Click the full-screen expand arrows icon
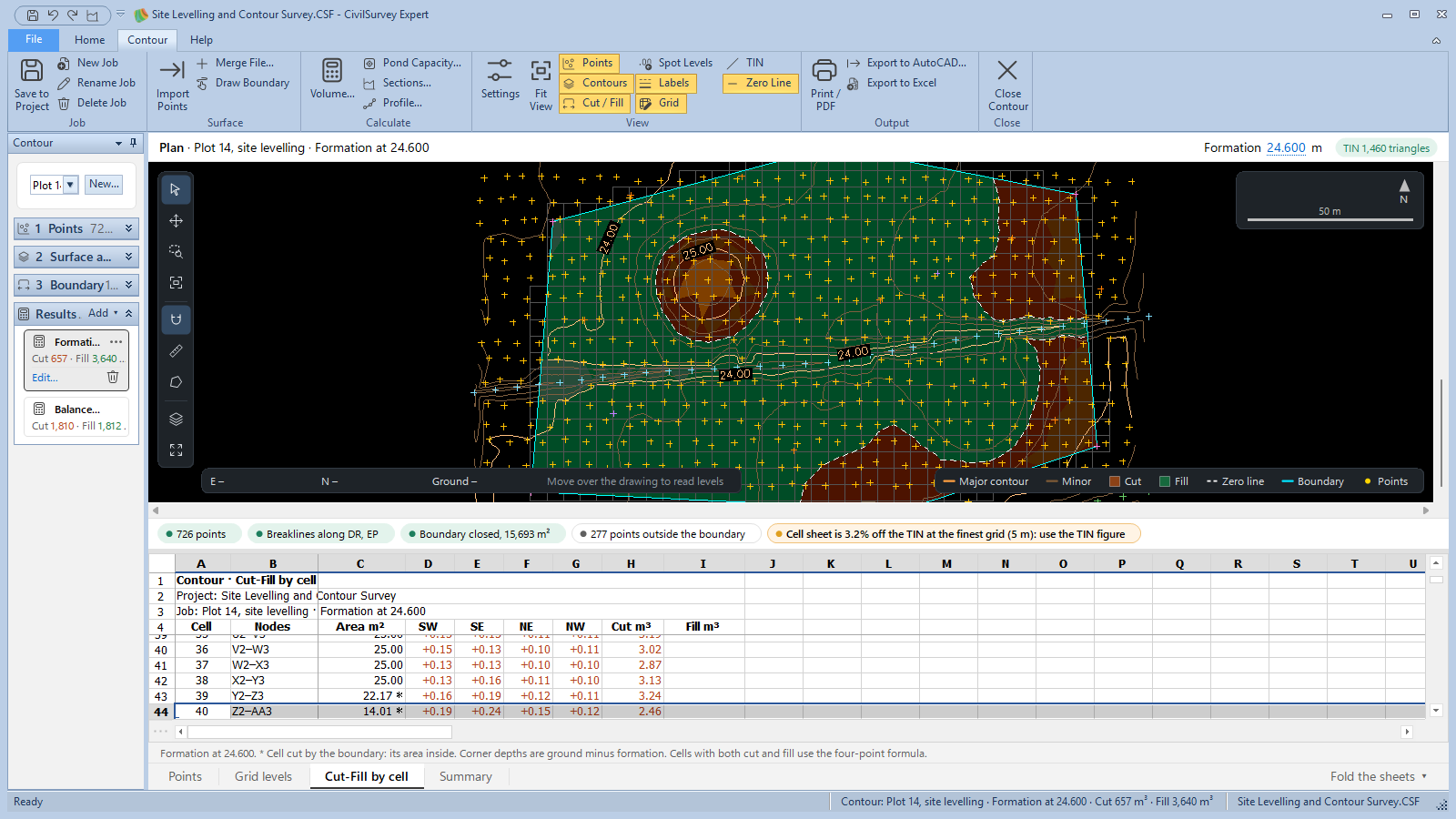This screenshot has height=819, width=1456. pyautogui.click(x=176, y=450)
